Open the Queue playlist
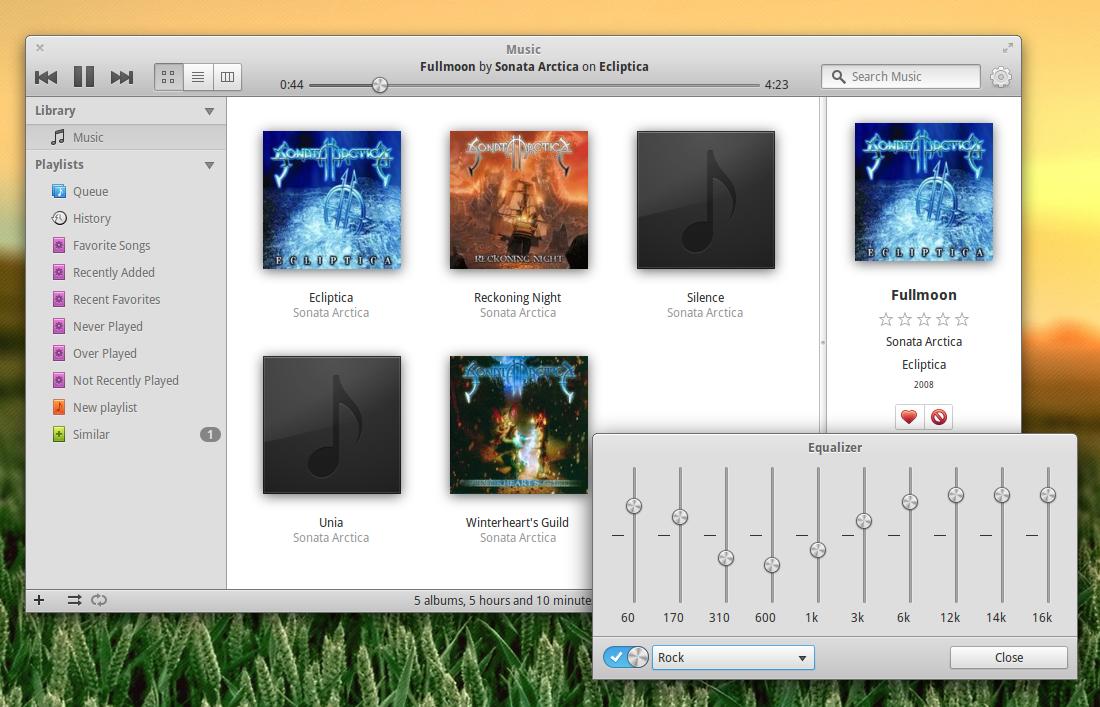The width and height of the screenshot is (1100, 707). pos(126,191)
